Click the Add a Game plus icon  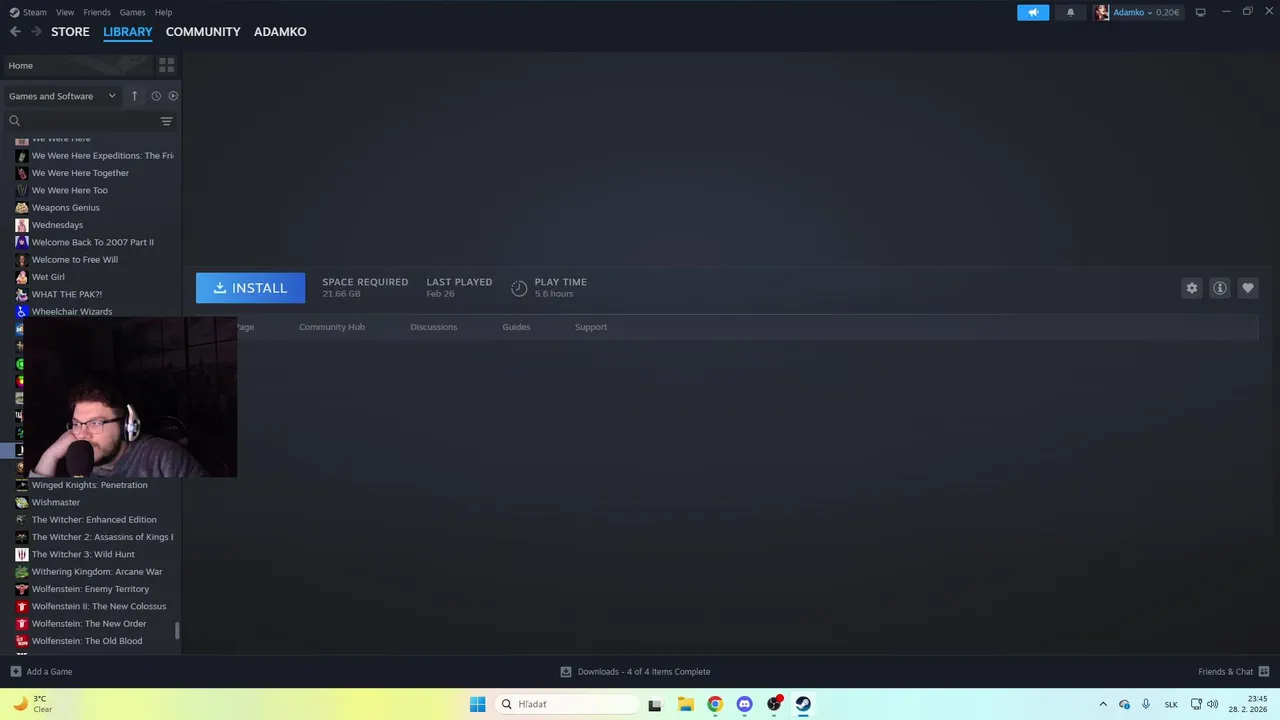pyautogui.click(x=15, y=671)
